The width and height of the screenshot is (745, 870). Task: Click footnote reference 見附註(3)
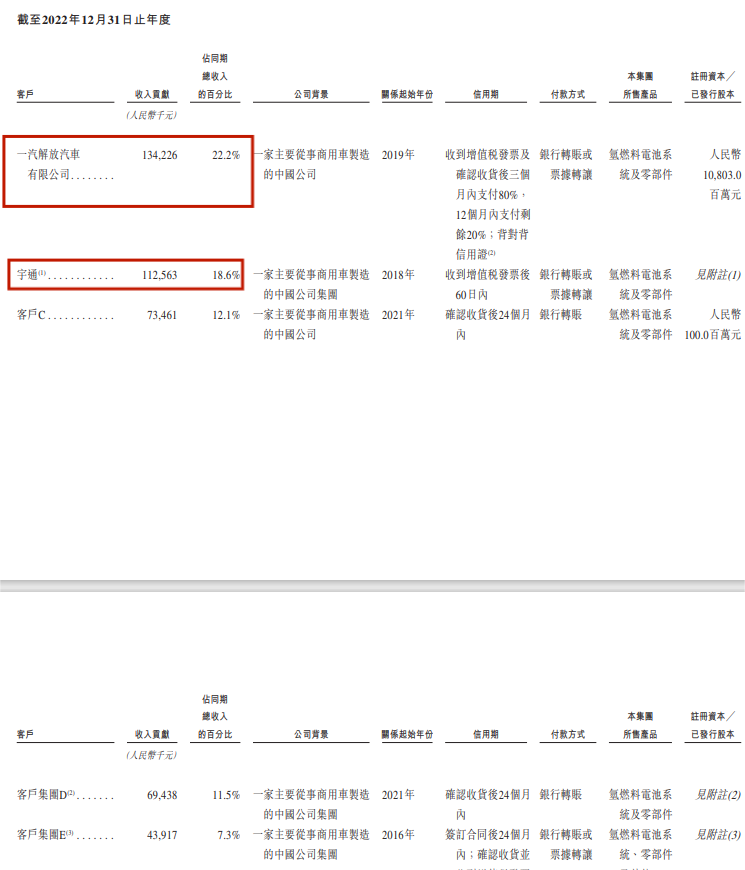coord(718,834)
